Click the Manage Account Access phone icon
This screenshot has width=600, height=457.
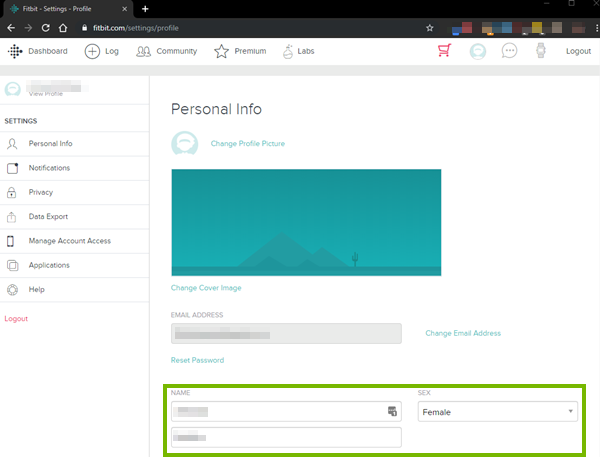point(11,241)
